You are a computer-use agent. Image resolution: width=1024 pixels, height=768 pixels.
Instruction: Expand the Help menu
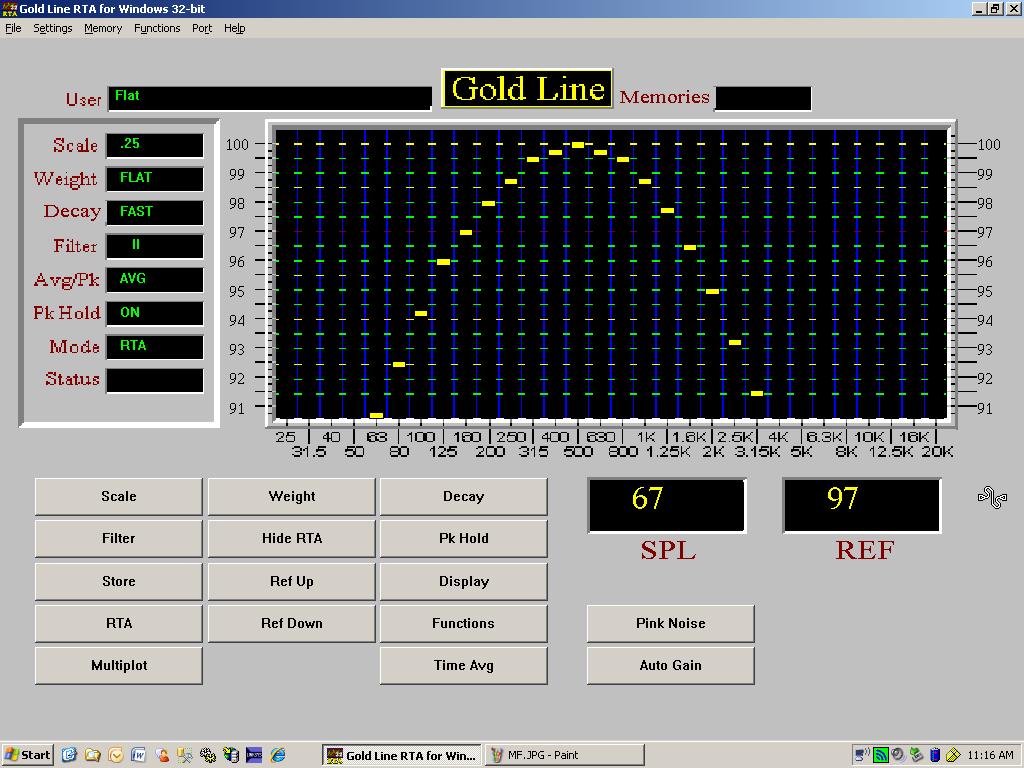click(x=234, y=28)
